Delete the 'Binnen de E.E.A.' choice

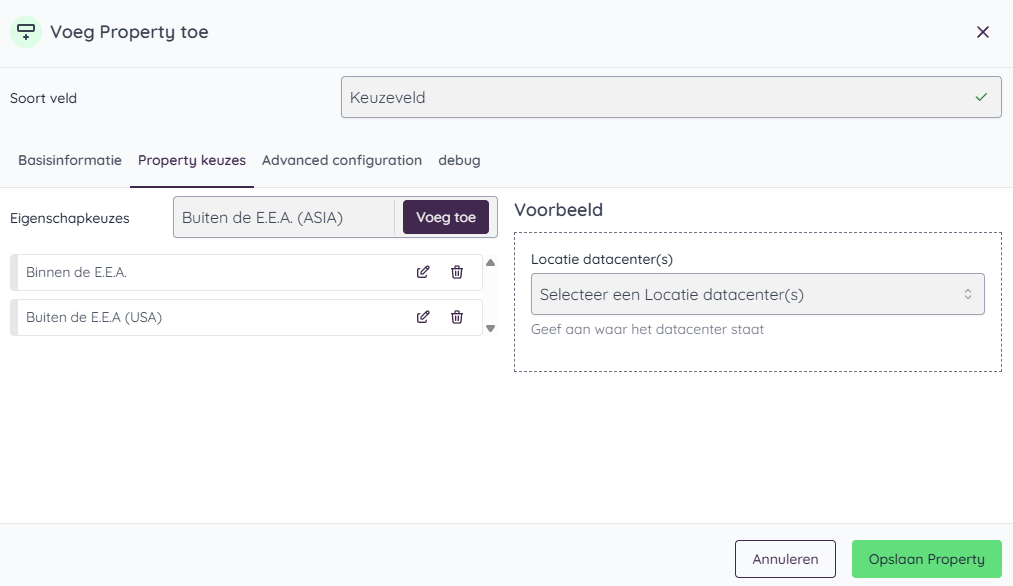click(x=457, y=272)
